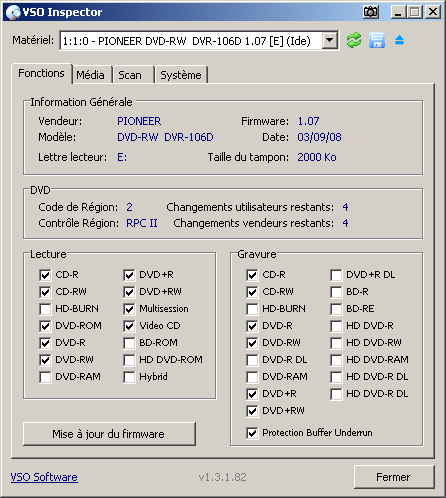Click the date value 03/09/08
This screenshot has height=498, width=446.
(x=319, y=137)
